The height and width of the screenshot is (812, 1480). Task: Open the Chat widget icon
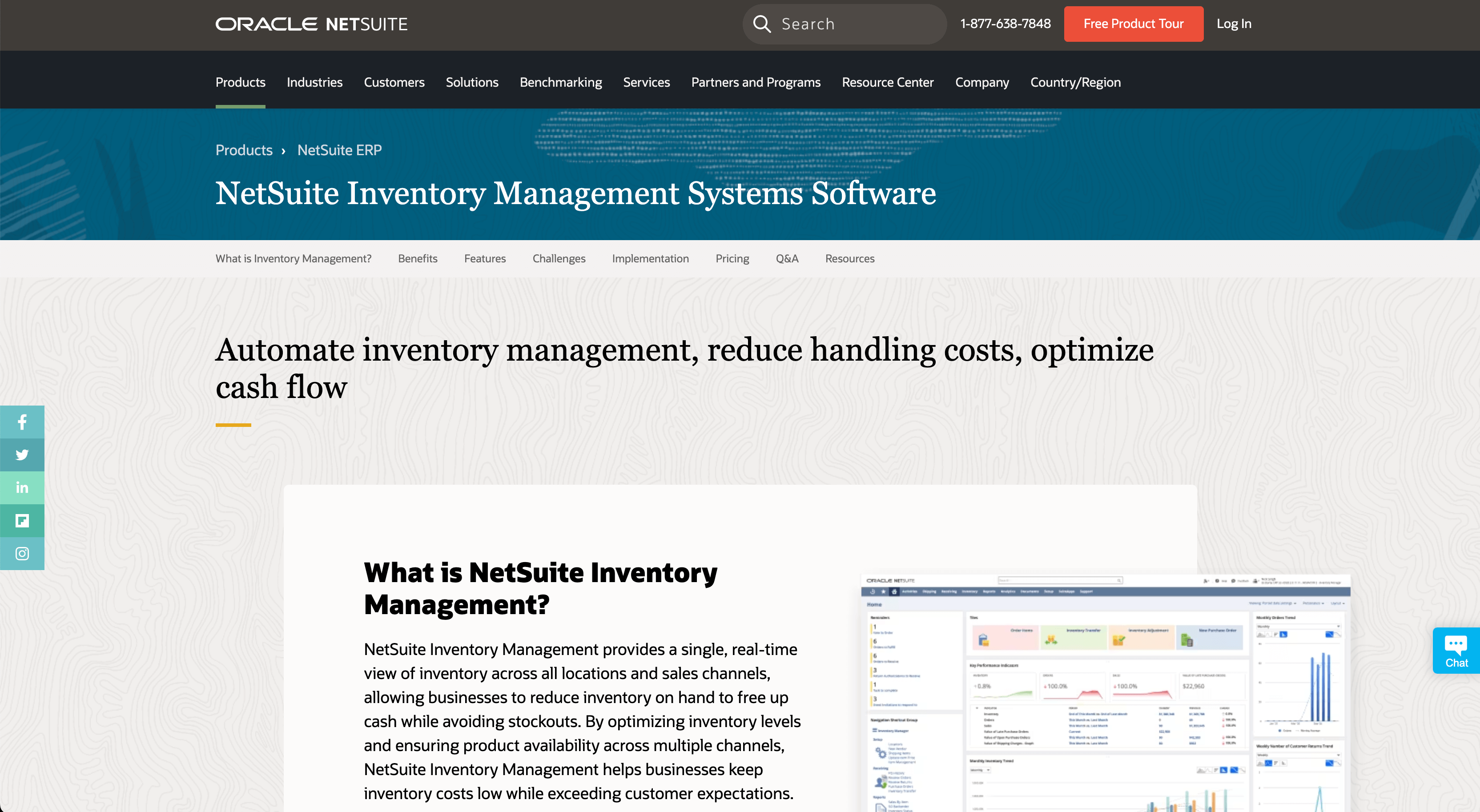(x=1456, y=651)
